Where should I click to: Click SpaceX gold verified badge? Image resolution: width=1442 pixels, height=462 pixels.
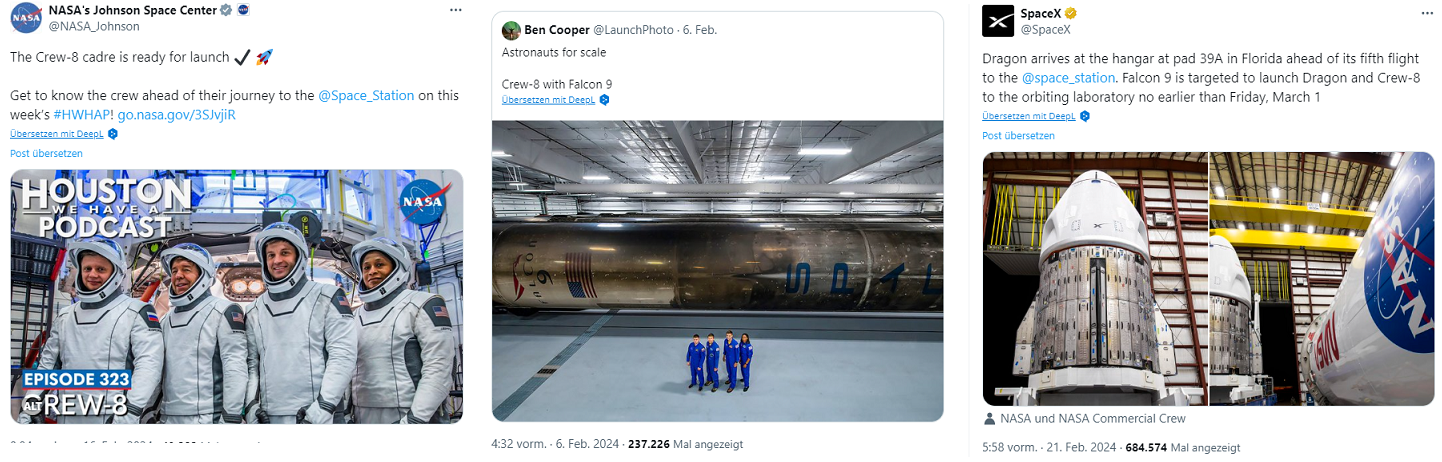pos(1070,13)
